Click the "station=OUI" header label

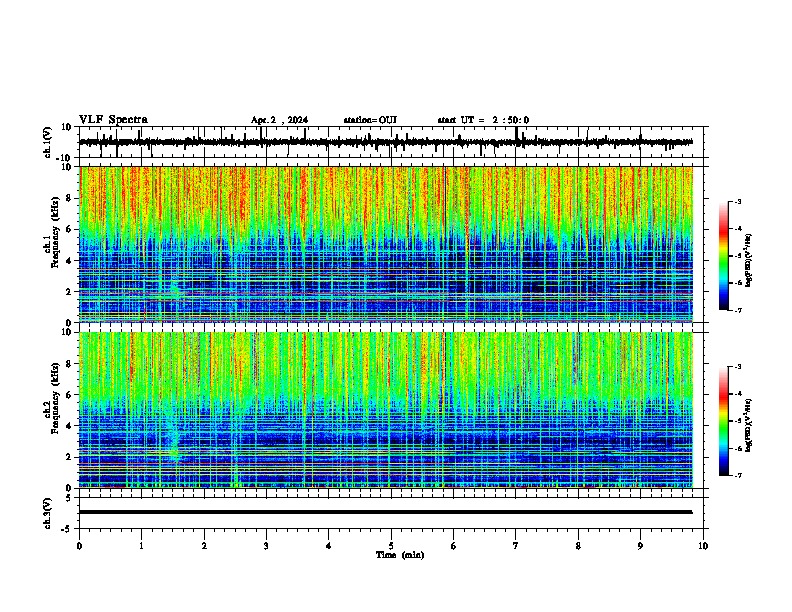[370, 120]
